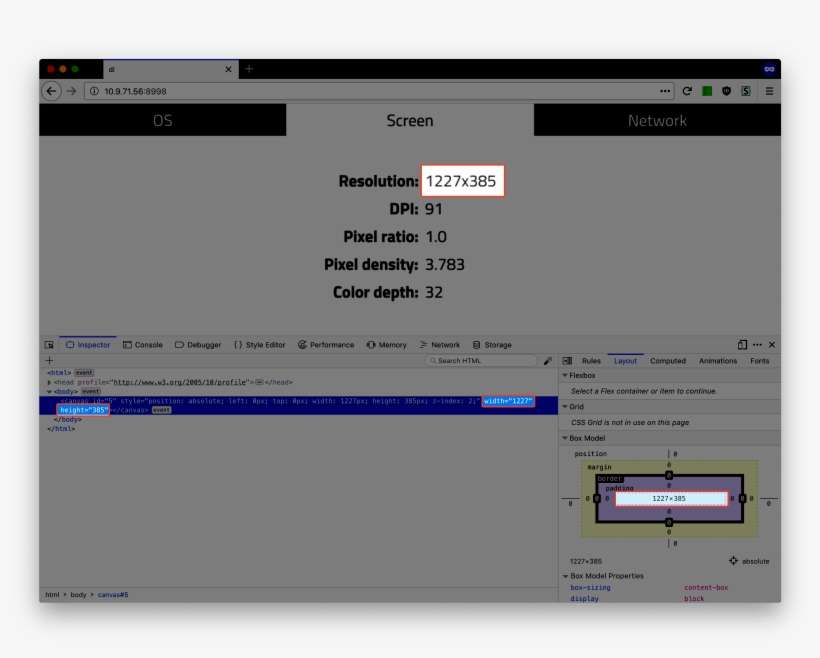Screen dimensions: 820x658
Task: Switch to the Network page tab
Action: point(657,120)
